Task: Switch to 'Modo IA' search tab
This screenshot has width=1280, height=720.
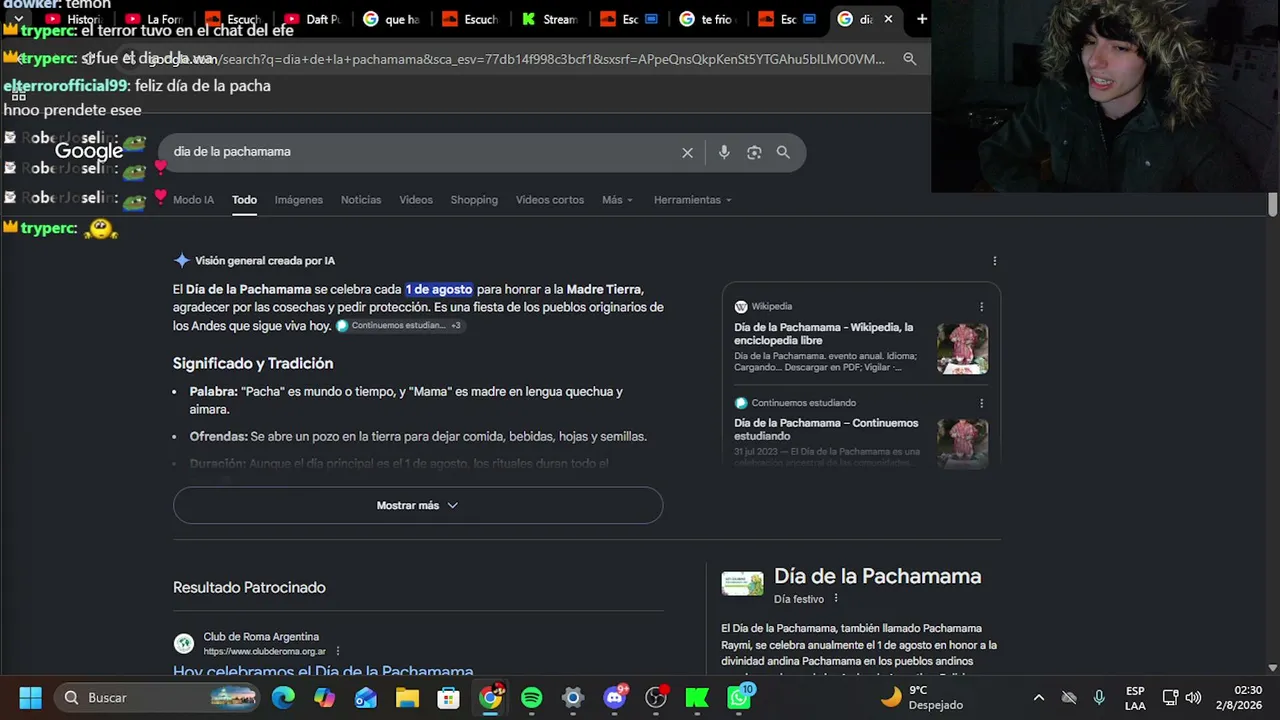Action: pos(193,200)
